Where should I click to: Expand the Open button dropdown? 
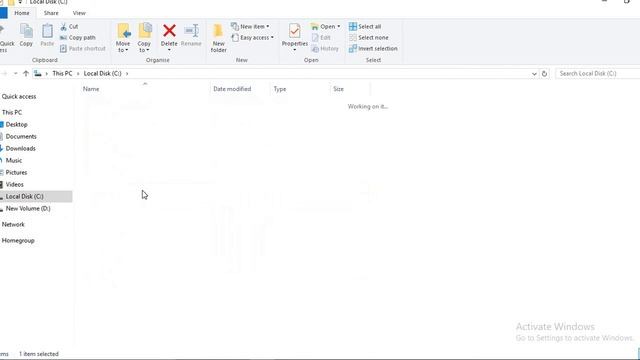[338, 27]
